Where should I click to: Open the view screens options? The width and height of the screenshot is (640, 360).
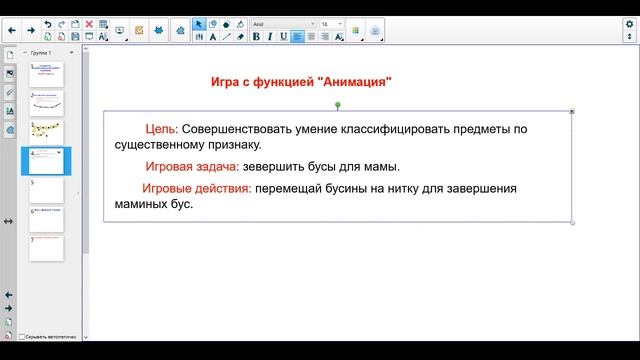pos(120,31)
